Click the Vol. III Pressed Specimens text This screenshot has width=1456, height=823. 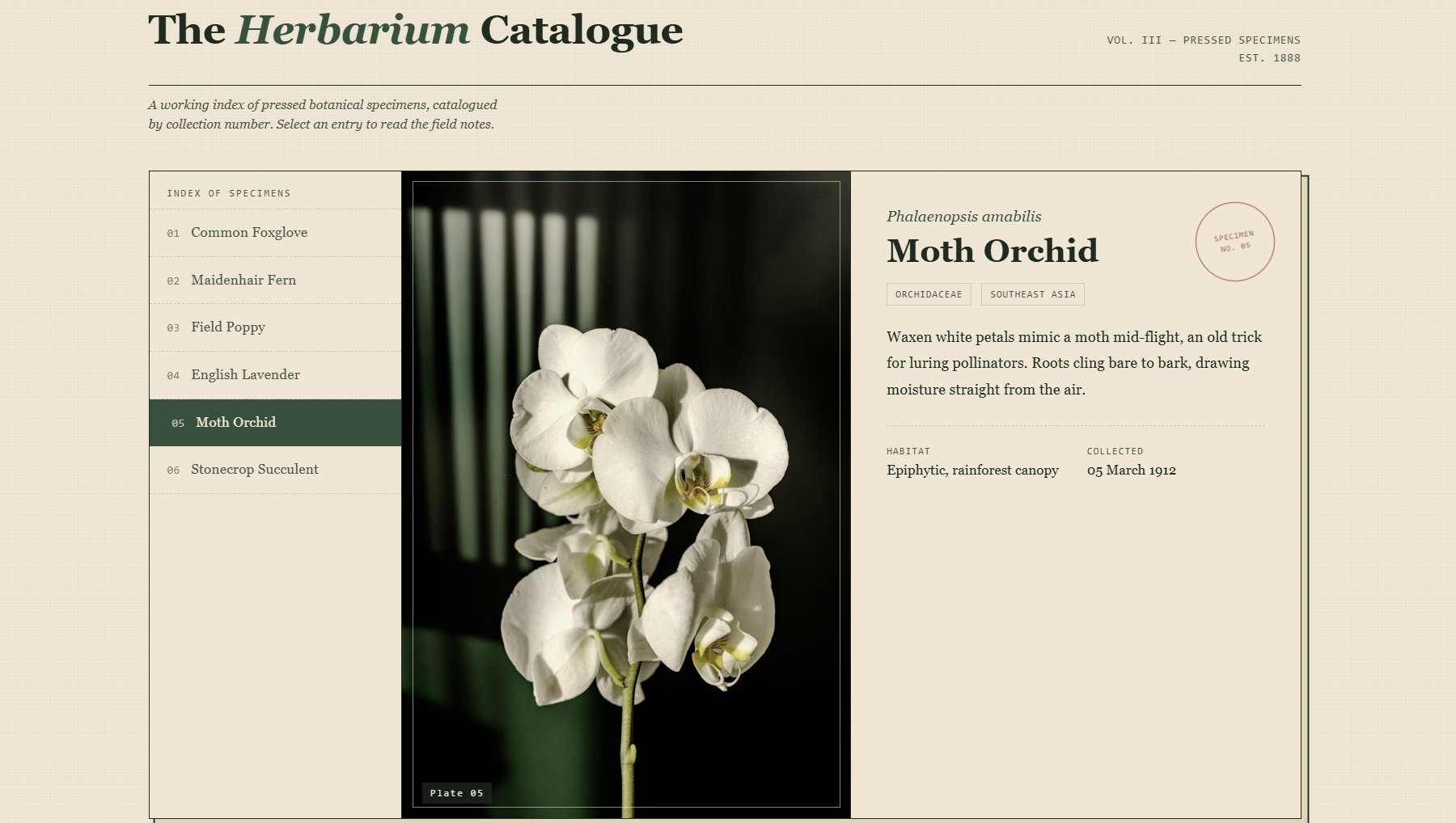[x=1204, y=40]
